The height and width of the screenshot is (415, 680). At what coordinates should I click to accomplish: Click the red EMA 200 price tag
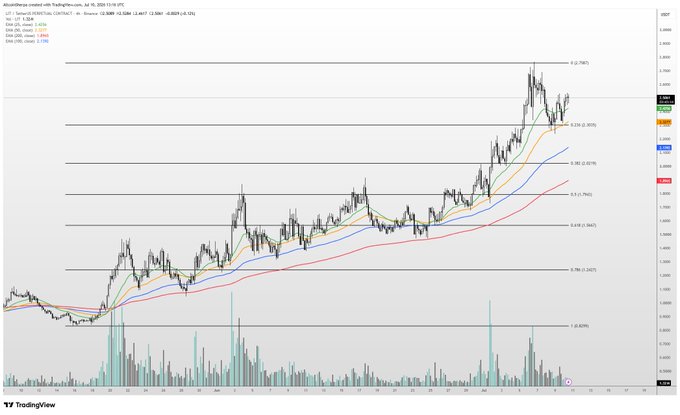coord(665,180)
